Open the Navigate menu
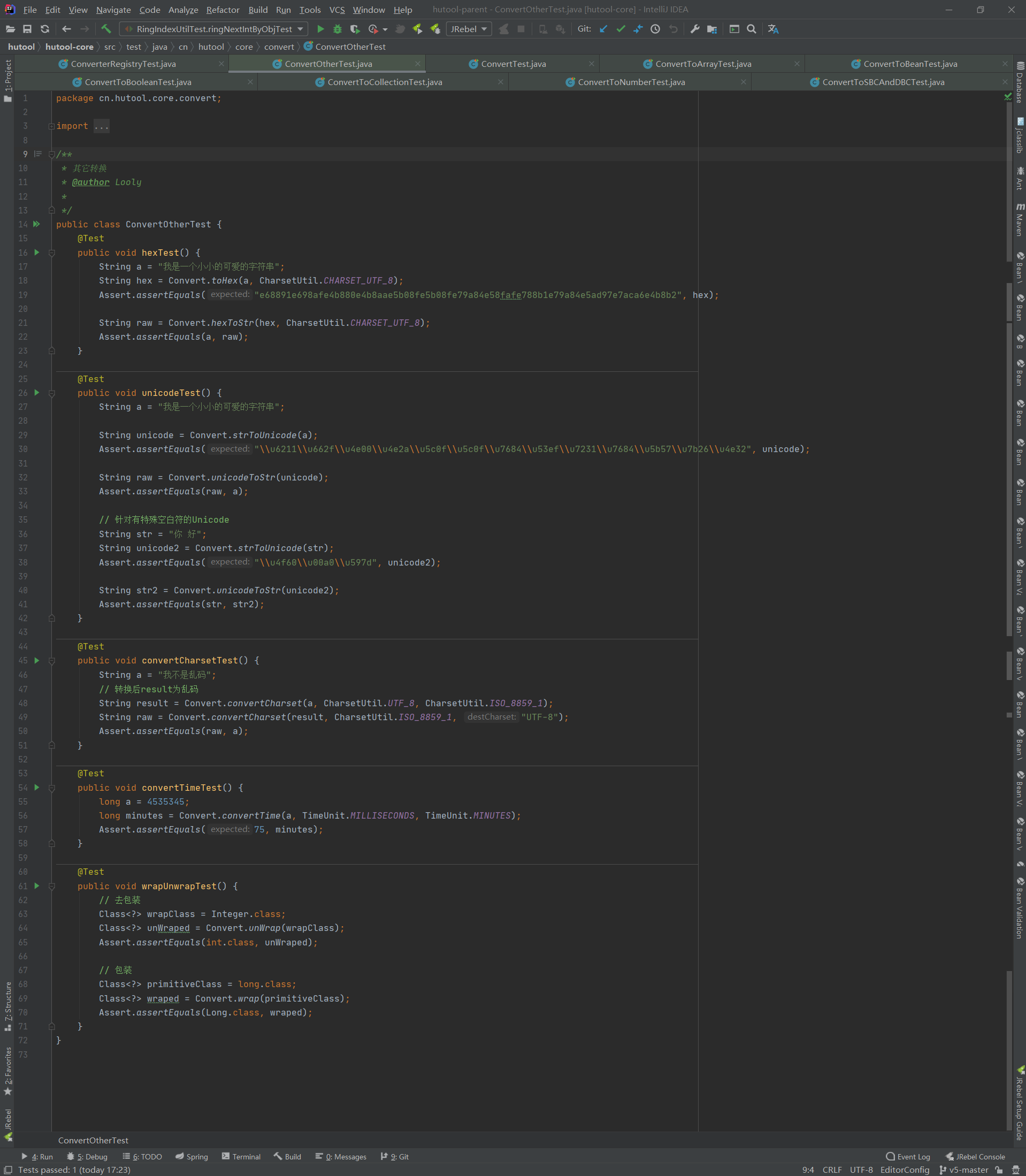The image size is (1026, 1176). pyautogui.click(x=113, y=10)
